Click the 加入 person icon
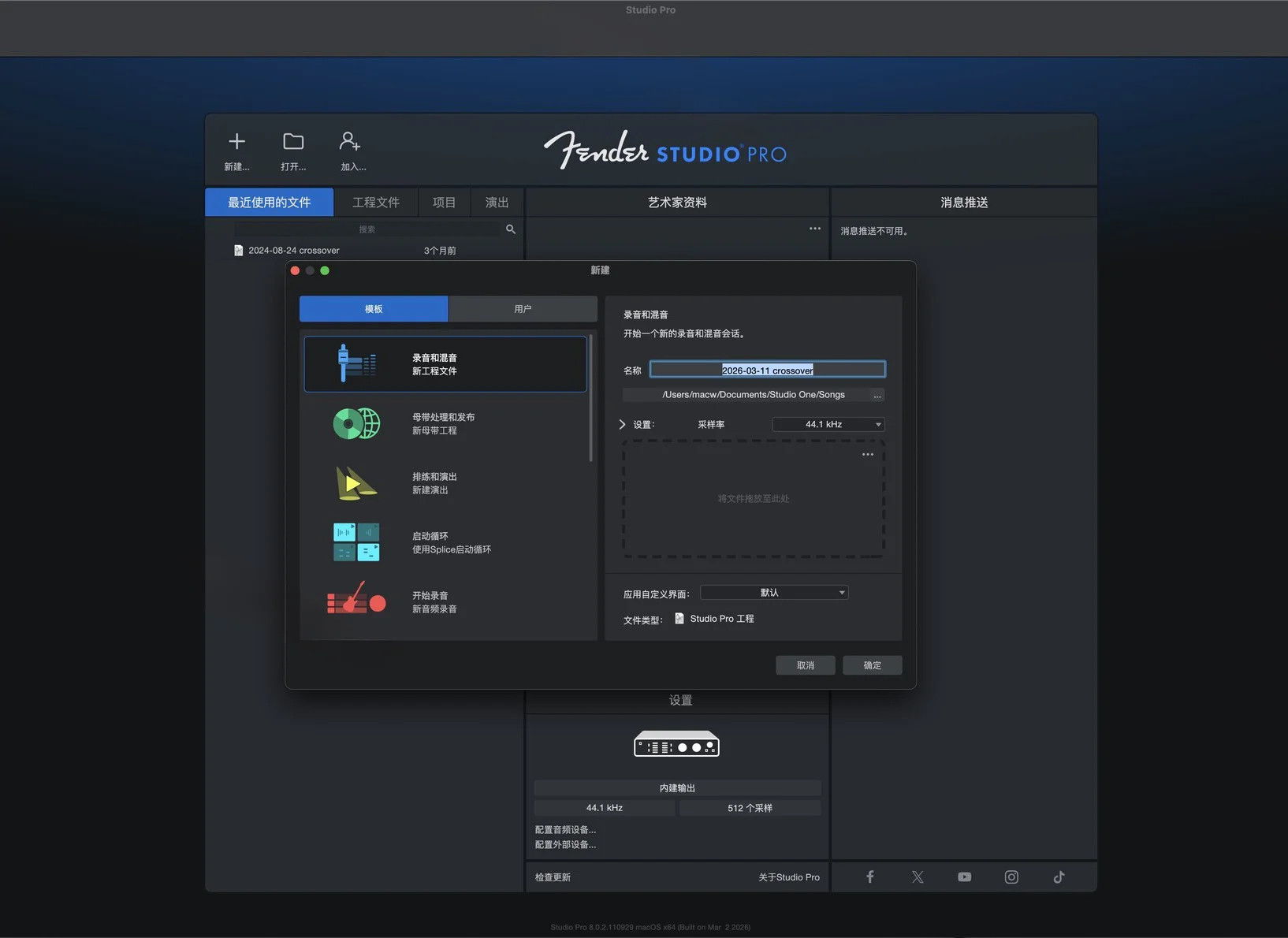 click(x=350, y=142)
